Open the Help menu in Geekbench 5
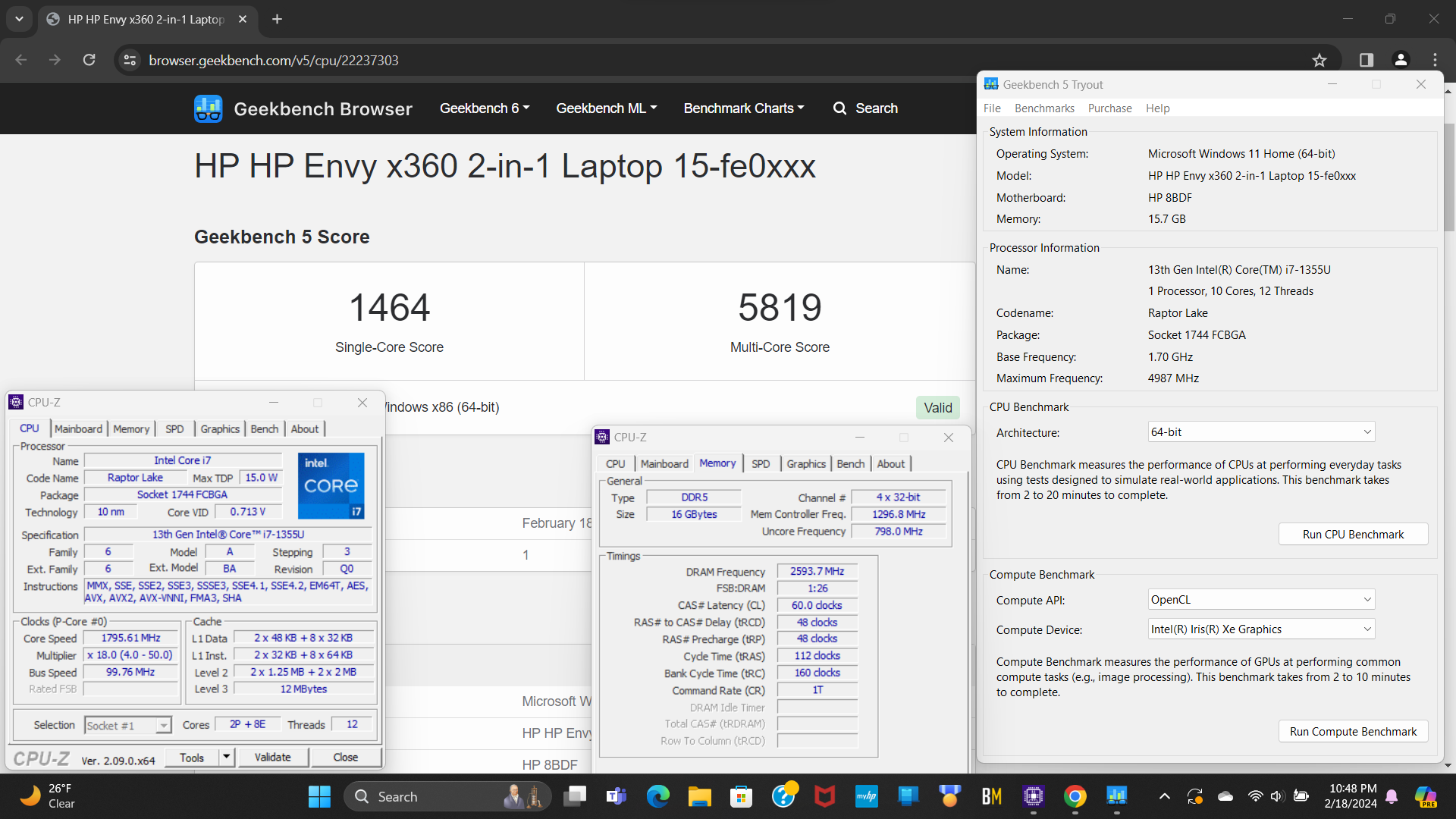Viewport: 1456px width, 819px height. tap(1157, 108)
